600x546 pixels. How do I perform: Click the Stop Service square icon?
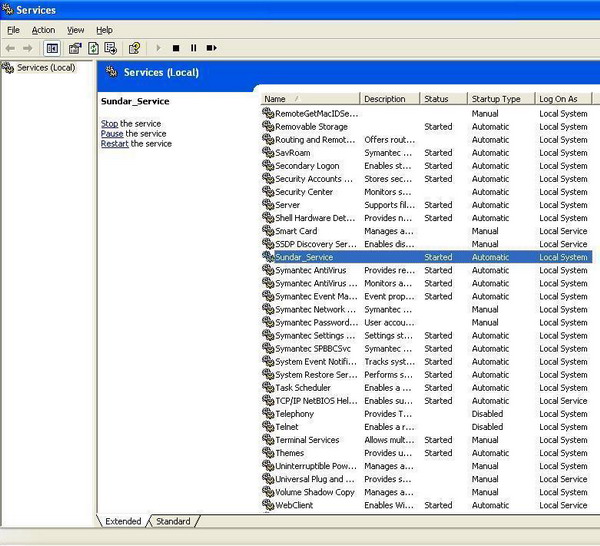click(176, 48)
